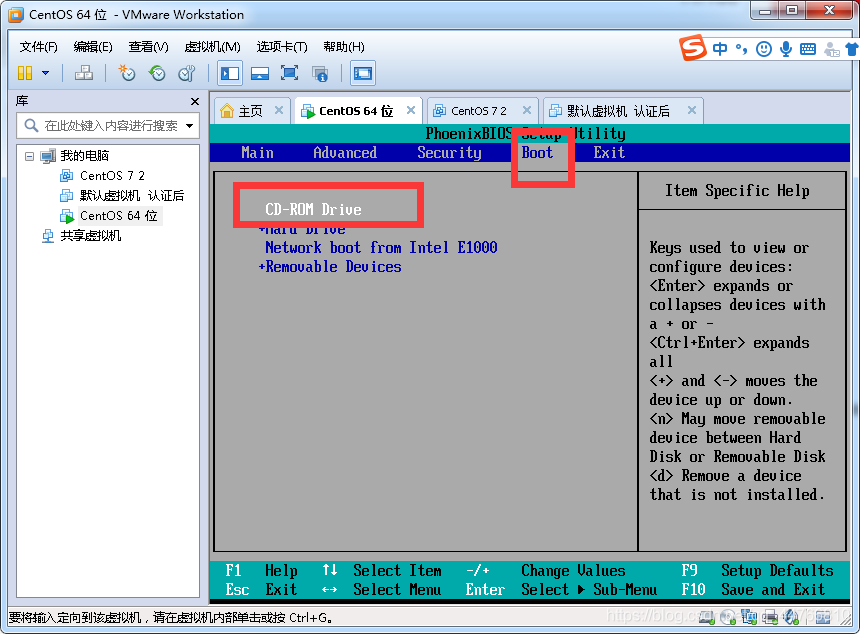The image size is (860, 634).
Task: Open the BIOS Boot menu
Action: click(537, 152)
